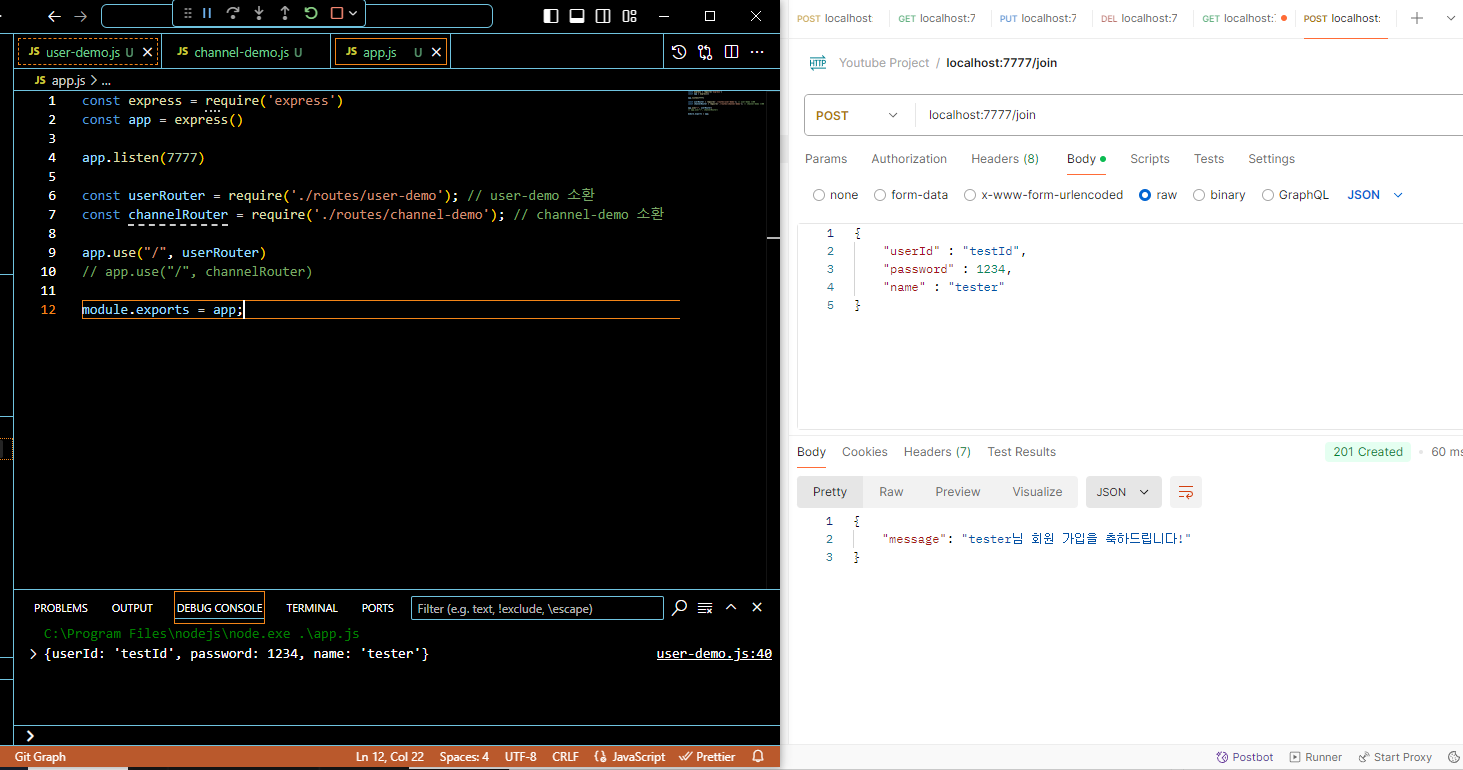Open the POST method dropdown
1463x770 pixels.
858,115
